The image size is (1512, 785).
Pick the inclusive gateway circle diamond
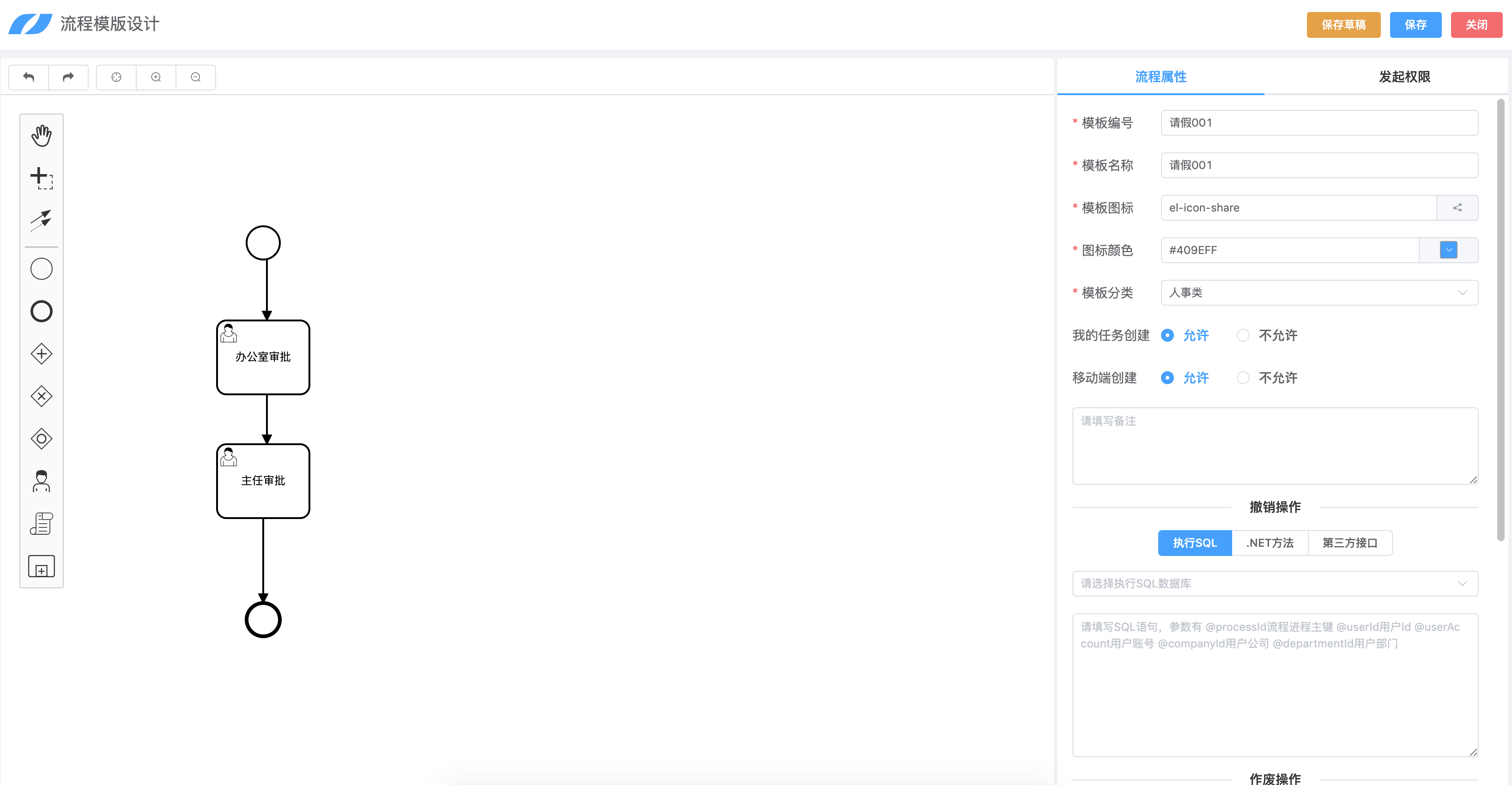click(42, 438)
